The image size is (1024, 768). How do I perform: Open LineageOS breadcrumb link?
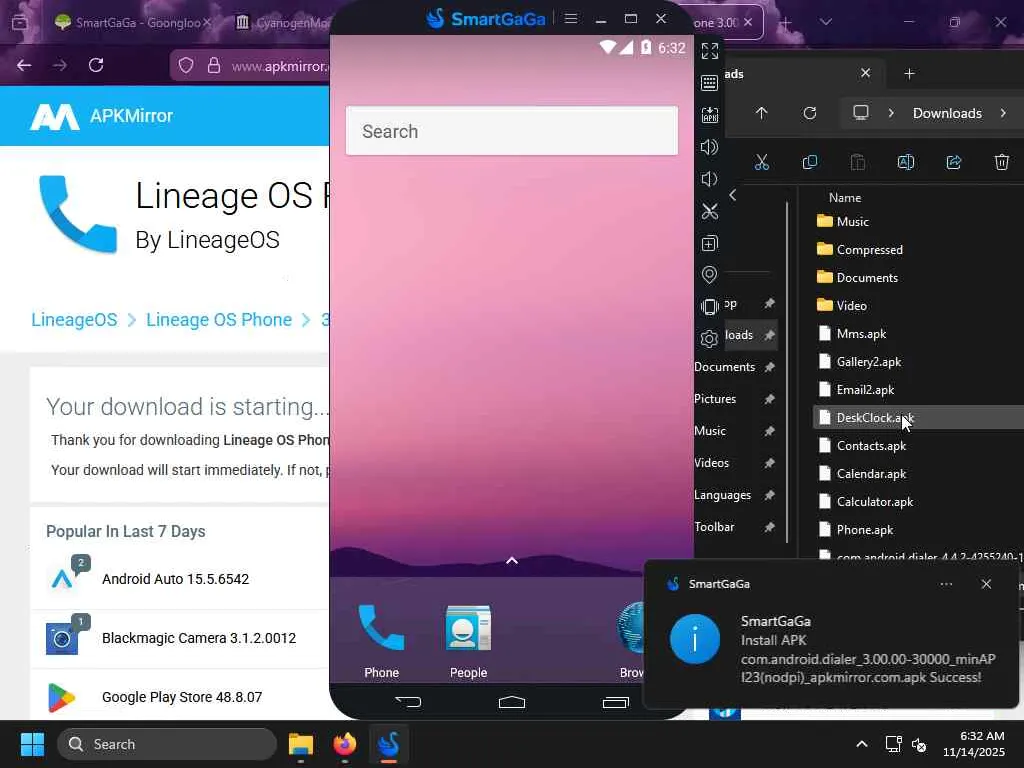click(74, 319)
